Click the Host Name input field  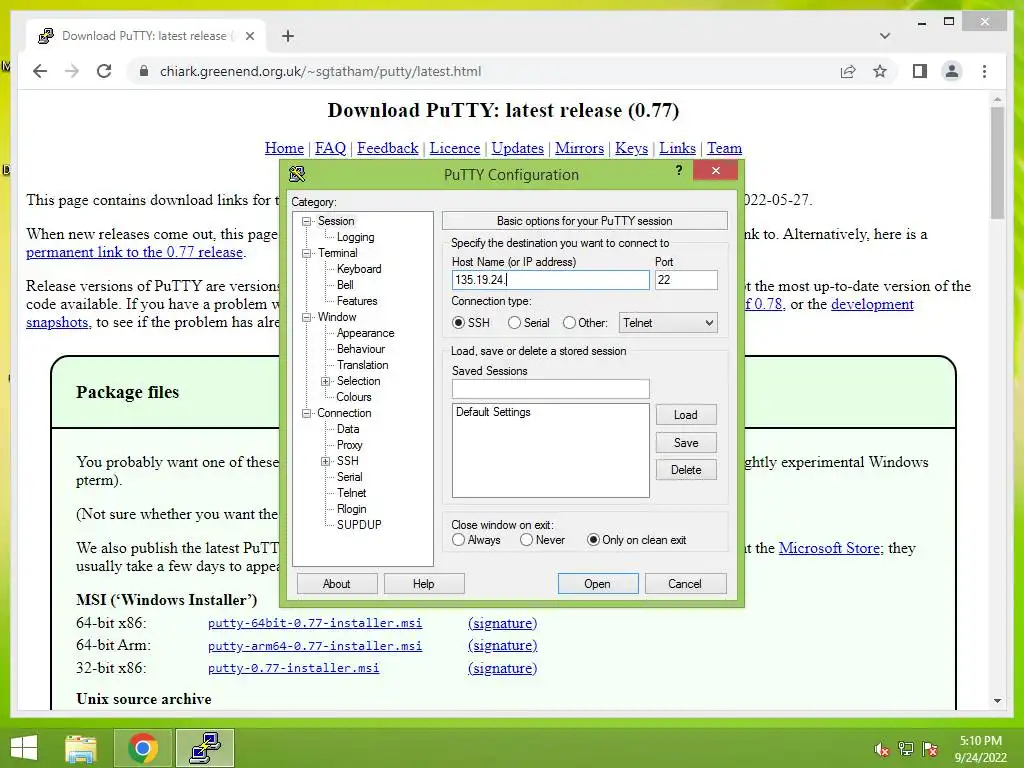551,280
